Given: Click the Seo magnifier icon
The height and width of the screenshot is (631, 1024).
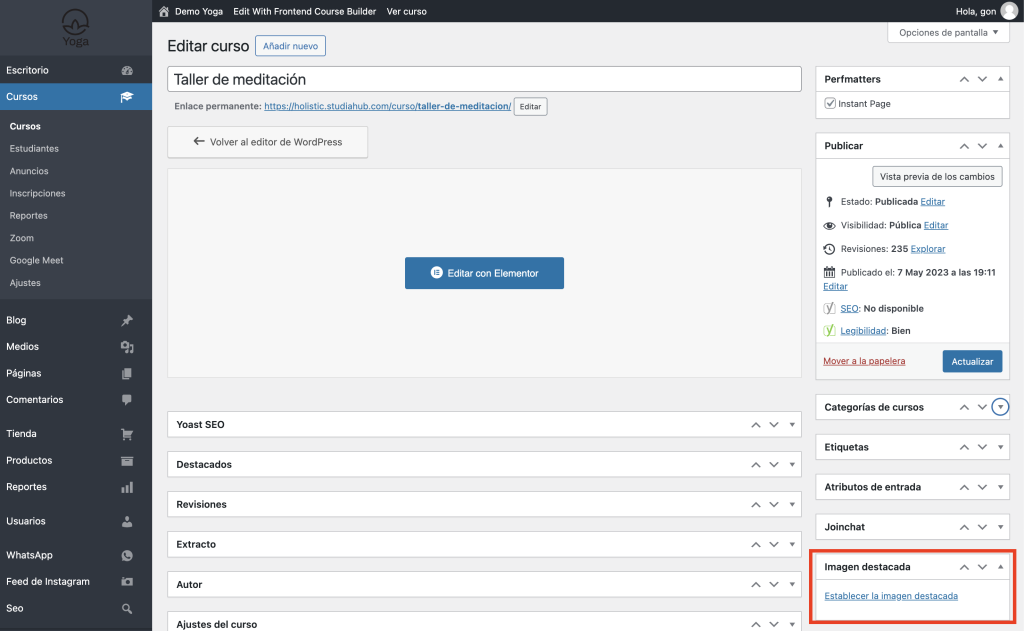Looking at the screenshot, I should coord(127,608).
